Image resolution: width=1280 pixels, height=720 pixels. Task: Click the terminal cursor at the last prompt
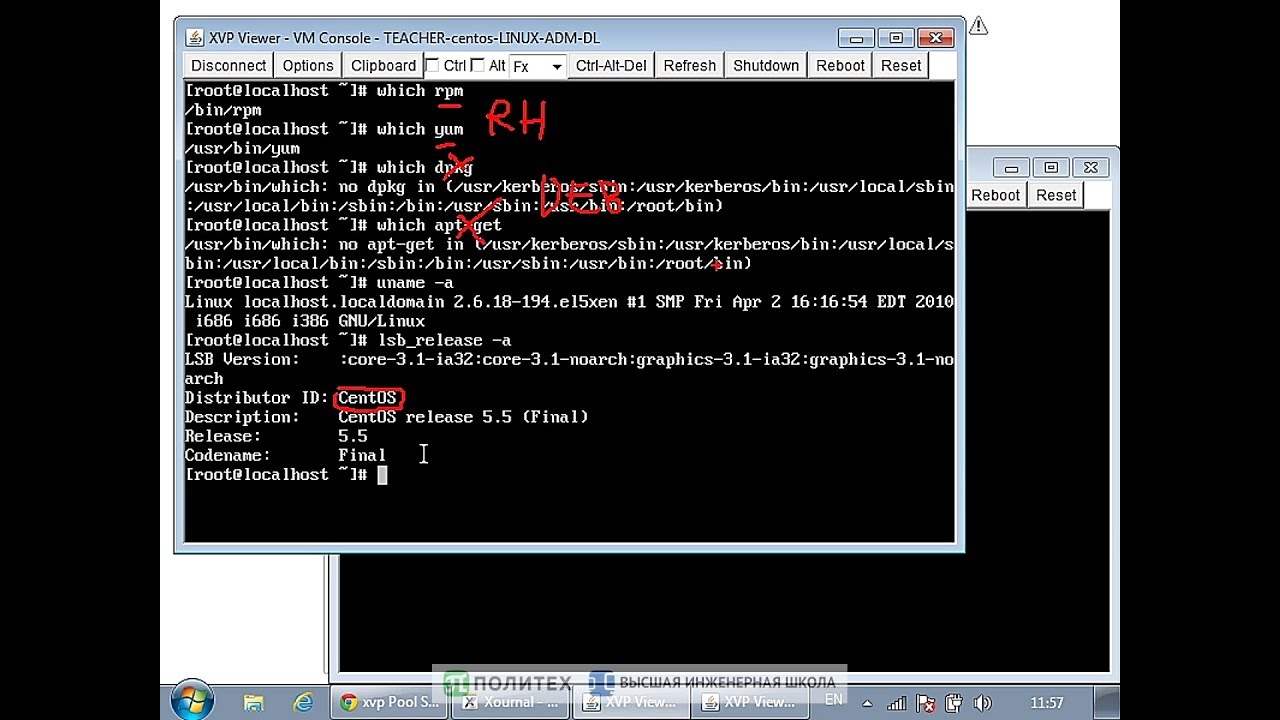[x=382, y=475]
